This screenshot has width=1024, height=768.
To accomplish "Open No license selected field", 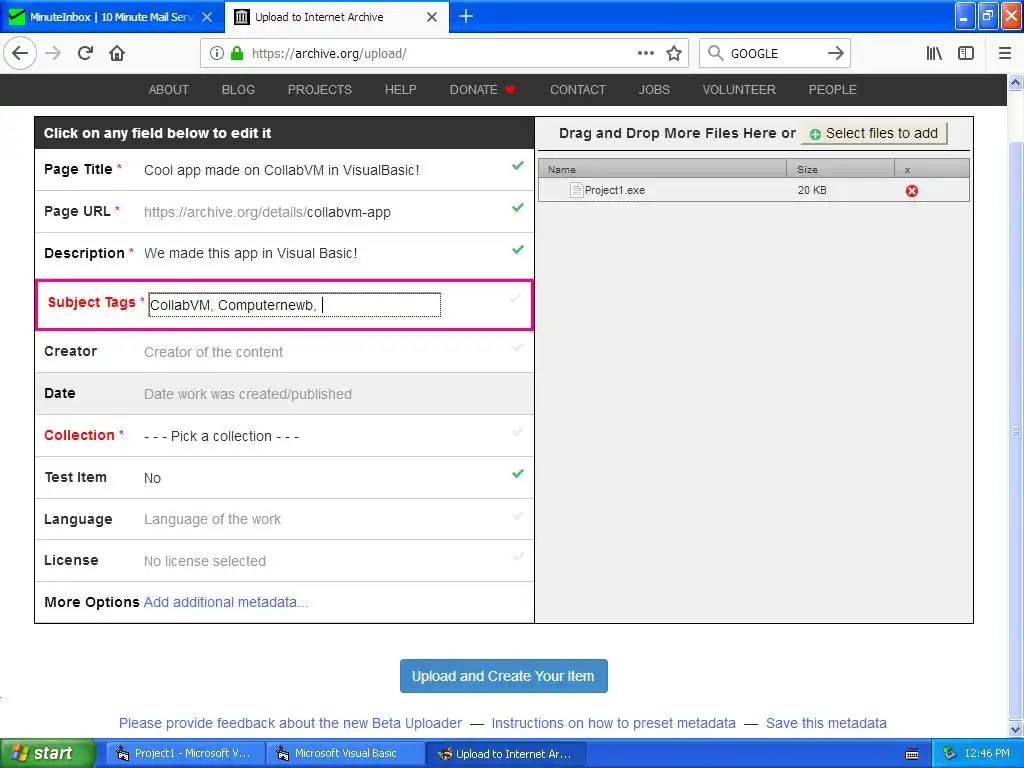I will tap(204, 561).
